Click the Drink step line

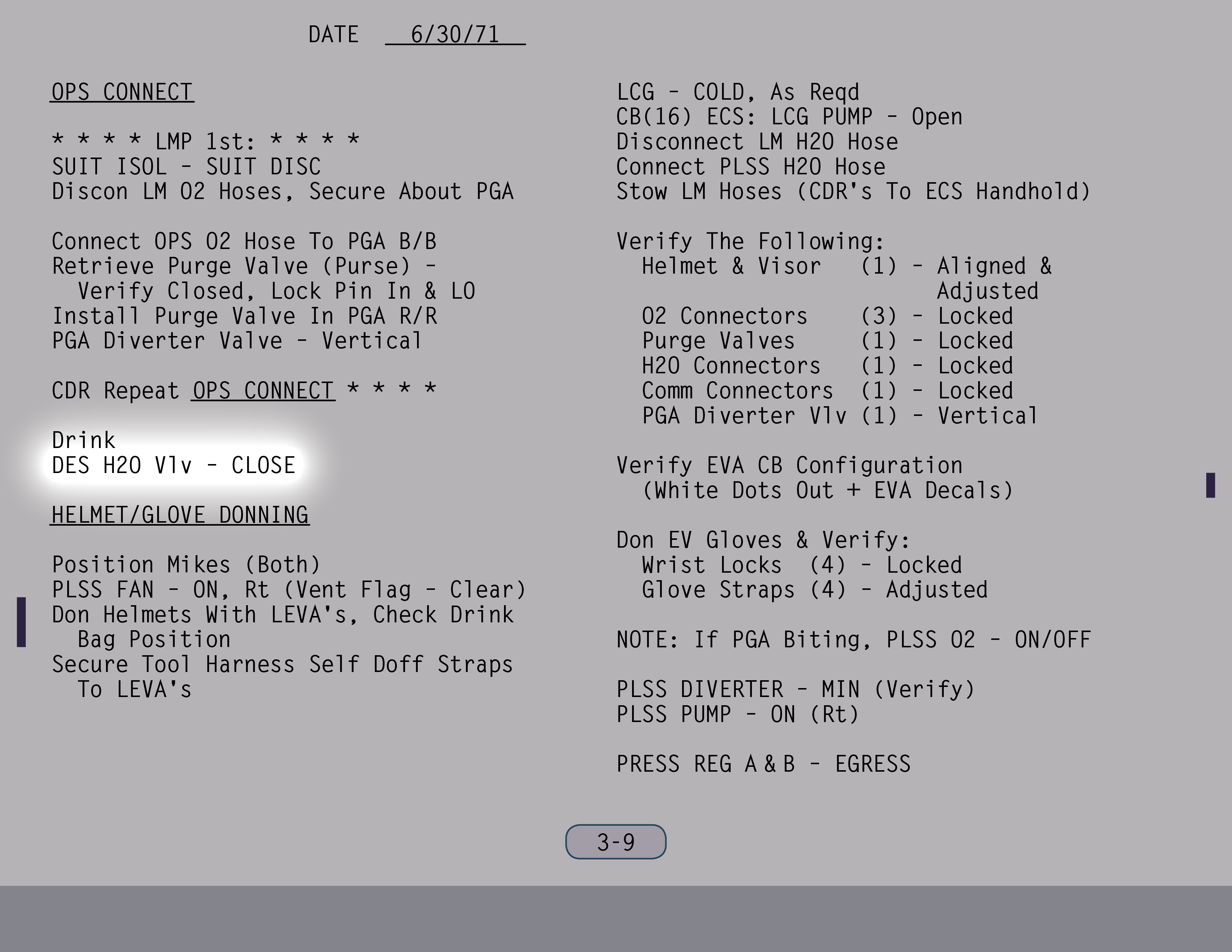point(84,441)
